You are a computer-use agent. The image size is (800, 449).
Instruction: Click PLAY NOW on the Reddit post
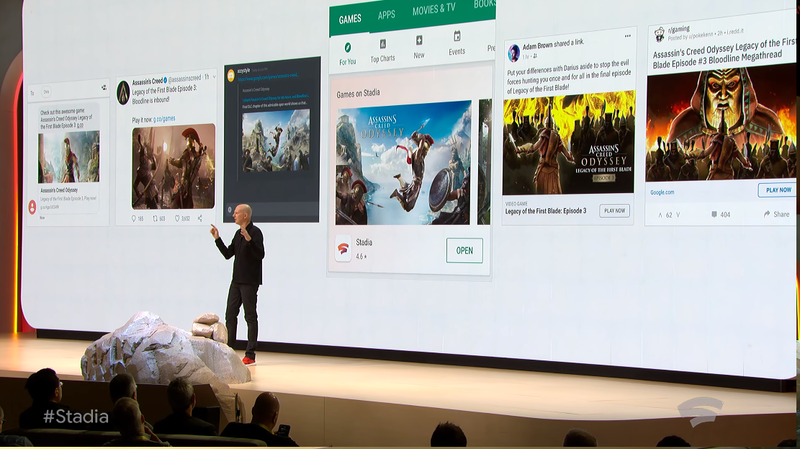[778, 190]
